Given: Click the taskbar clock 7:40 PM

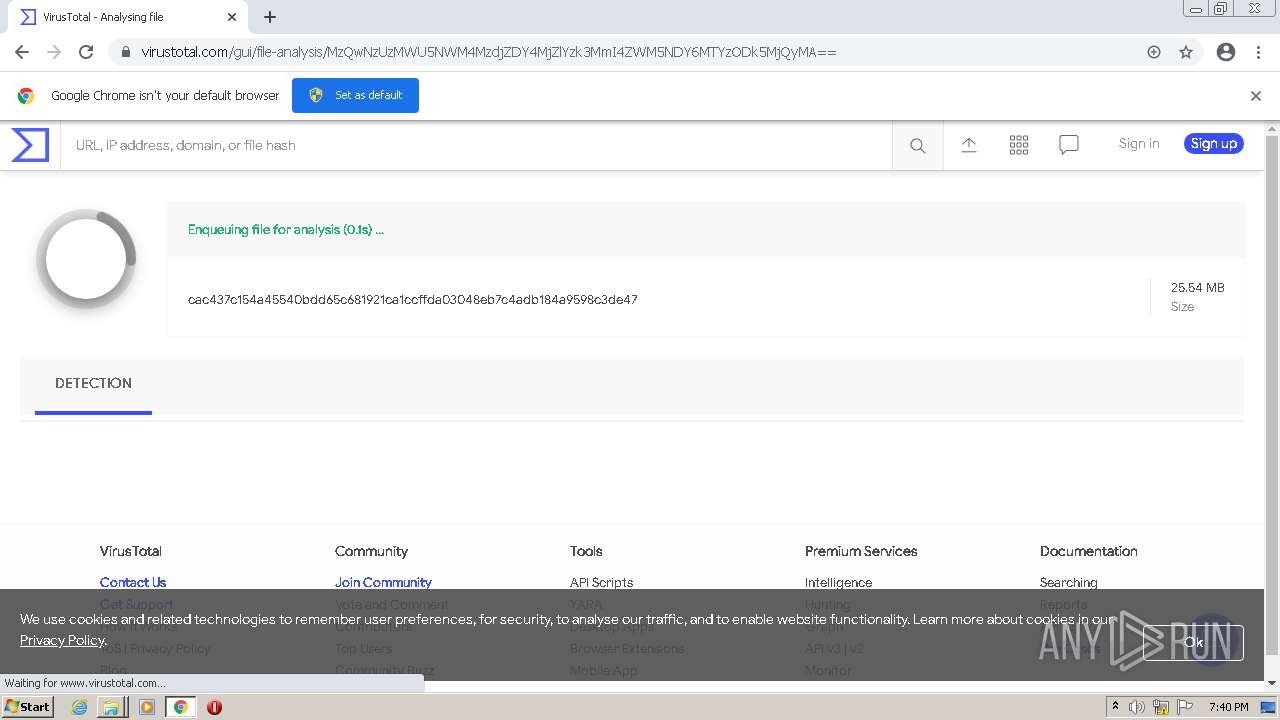Looking at the screenshot, I should pos(1228,707).
